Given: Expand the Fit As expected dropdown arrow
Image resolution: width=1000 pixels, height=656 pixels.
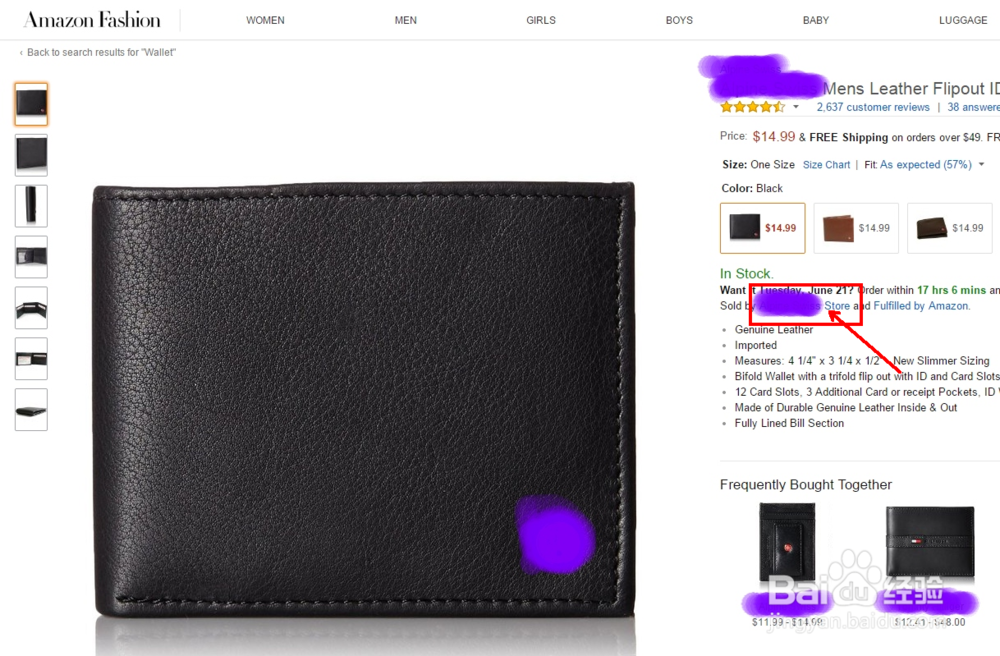Looking at the screenshot, I should point(982,164).
